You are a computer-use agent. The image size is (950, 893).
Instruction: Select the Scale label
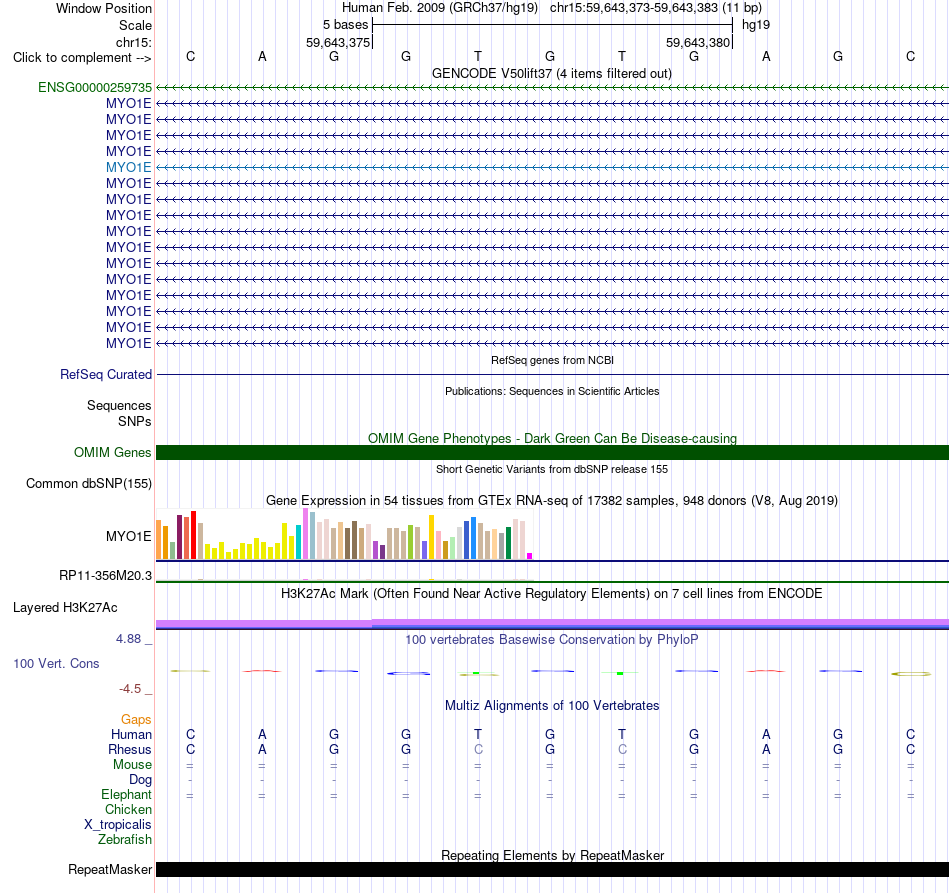click(x=135, y=25)
